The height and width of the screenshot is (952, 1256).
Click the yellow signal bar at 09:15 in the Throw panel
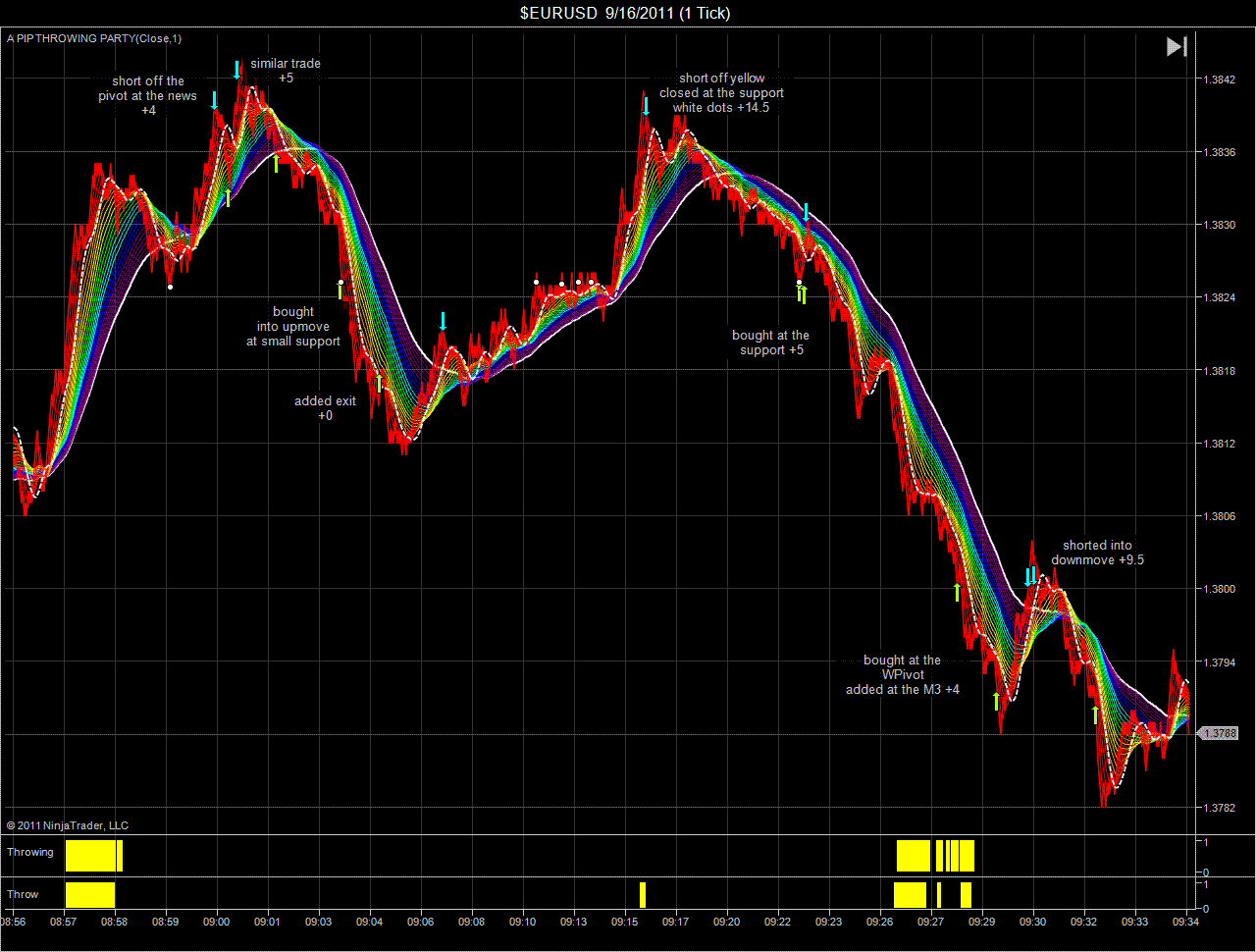(x=643, y=894)
